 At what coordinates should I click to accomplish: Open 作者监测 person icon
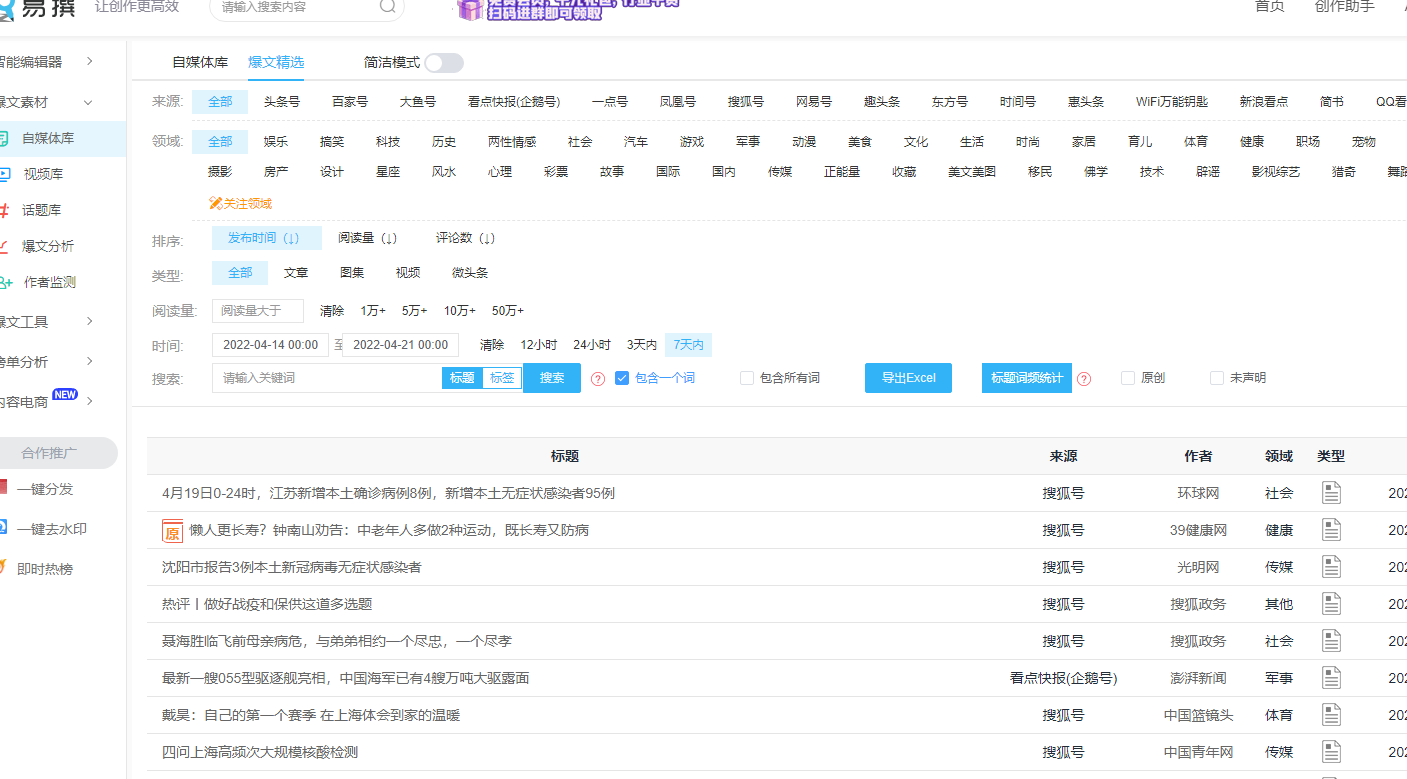click(5, 282)
